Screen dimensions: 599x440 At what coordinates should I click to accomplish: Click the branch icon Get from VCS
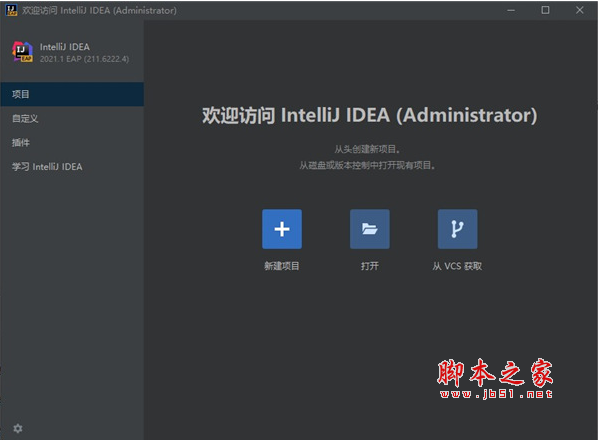[x=457, y=229]
